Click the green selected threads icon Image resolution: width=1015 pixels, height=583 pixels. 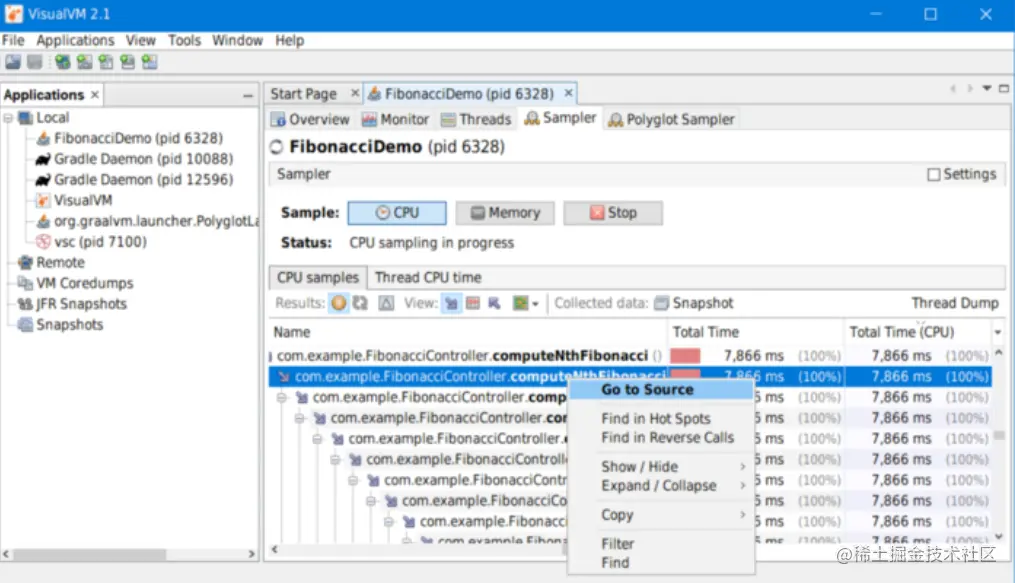click(x=520, y=303)
